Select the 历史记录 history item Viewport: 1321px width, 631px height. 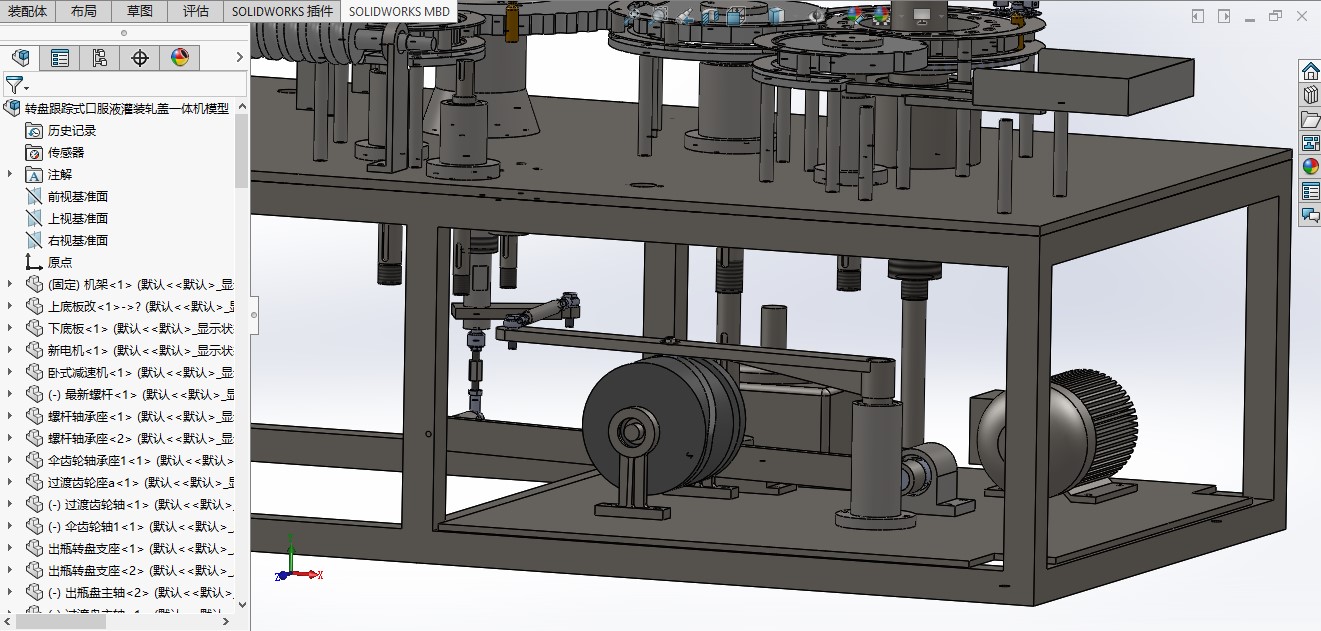point(72,131)
